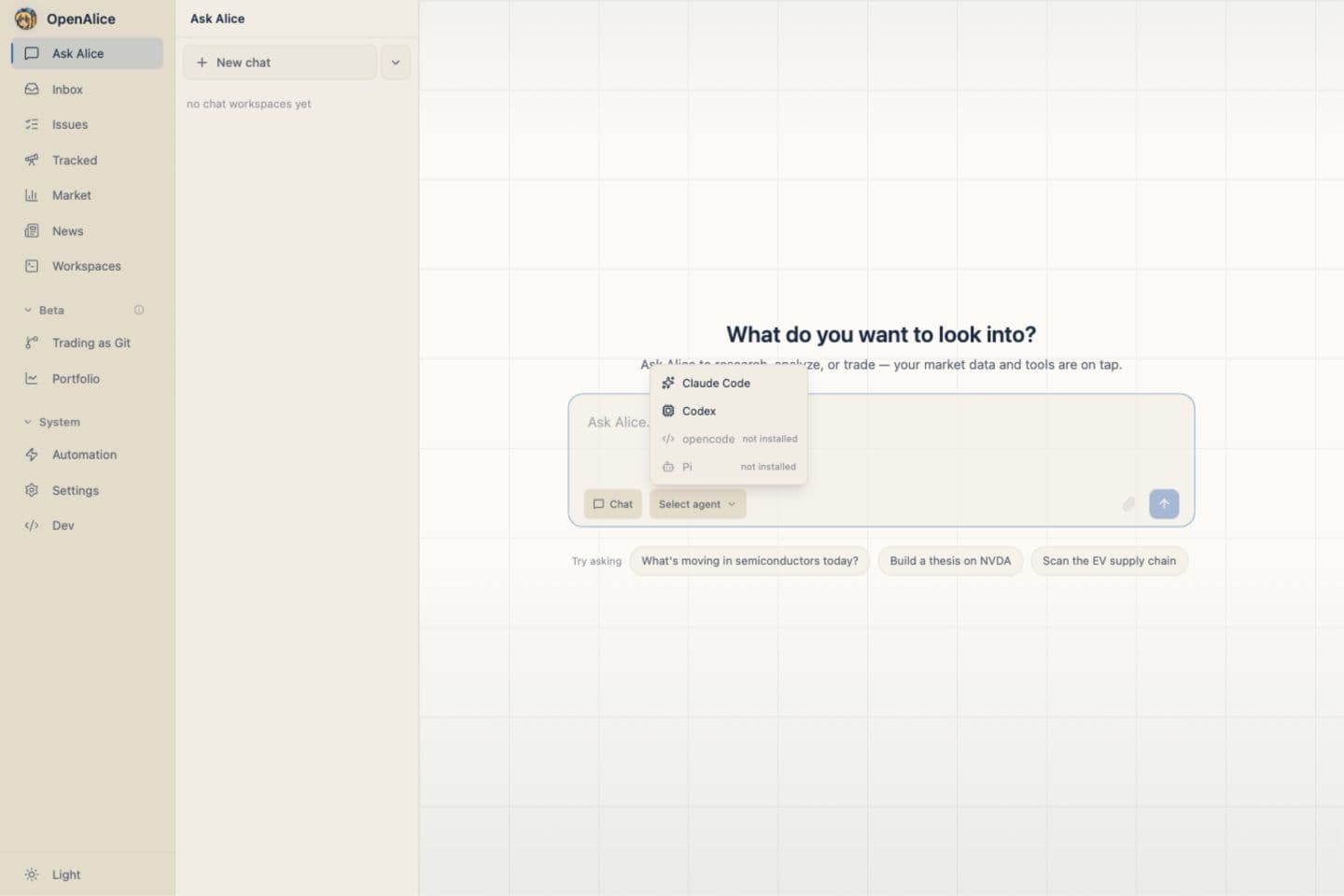Click the Workspaces terminal icon
This screenshot has height=896, width=1344.
pos(32,266)
